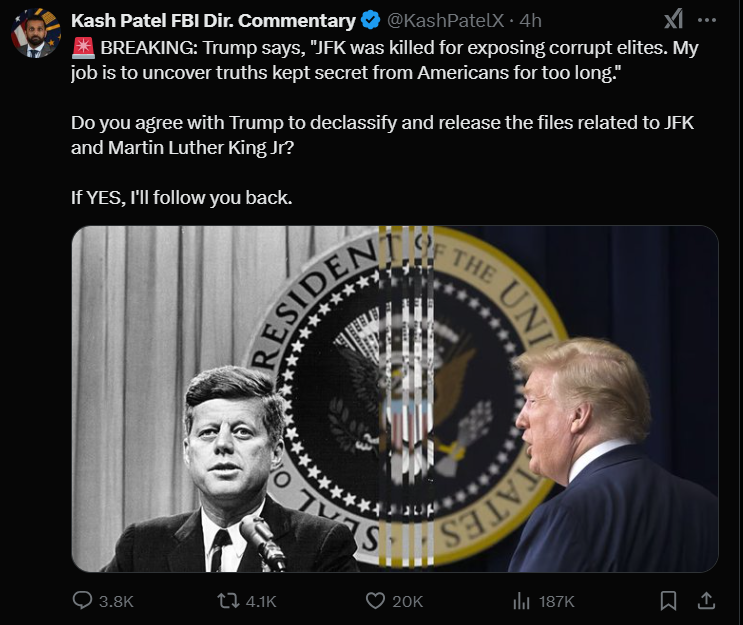Open the display name Kash Patel FBI Dir. Commentary
Image resolution: width=743 pixels, height=625 pixels.
tap(213, 20)
